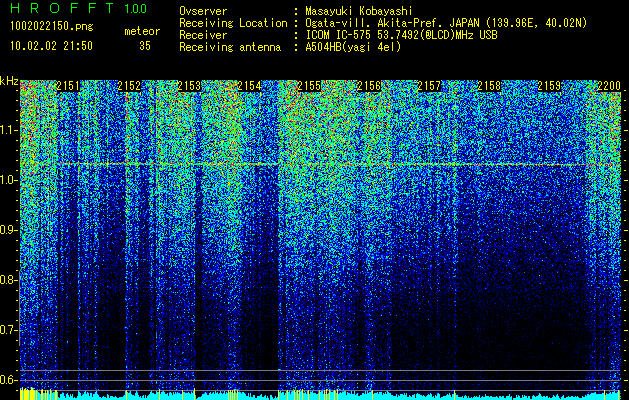Click the meteor label text
The width and height of the screenshot is (629, 400).
point(142,31)
